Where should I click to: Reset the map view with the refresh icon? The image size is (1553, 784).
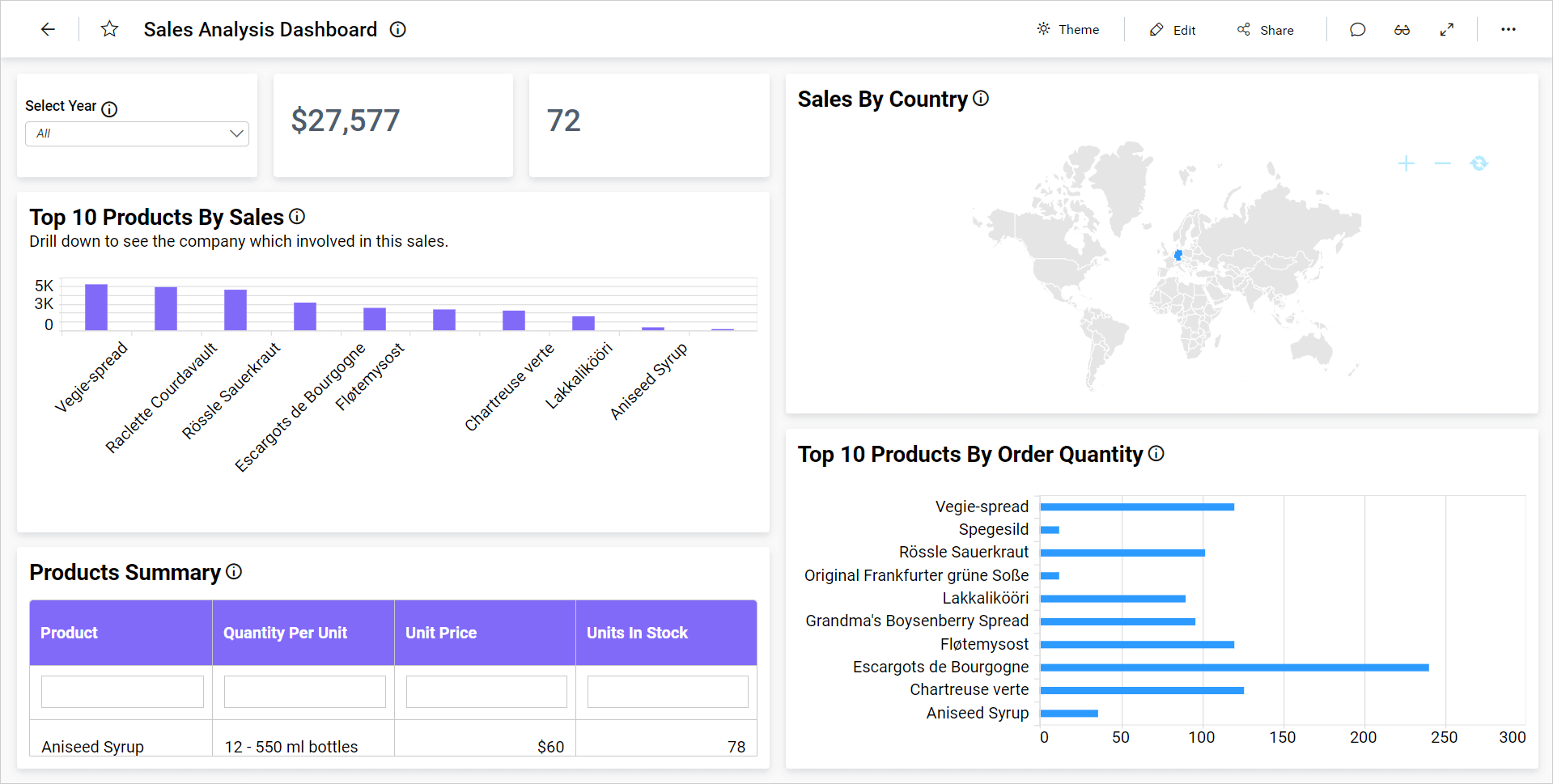(x=1479, y=163)
